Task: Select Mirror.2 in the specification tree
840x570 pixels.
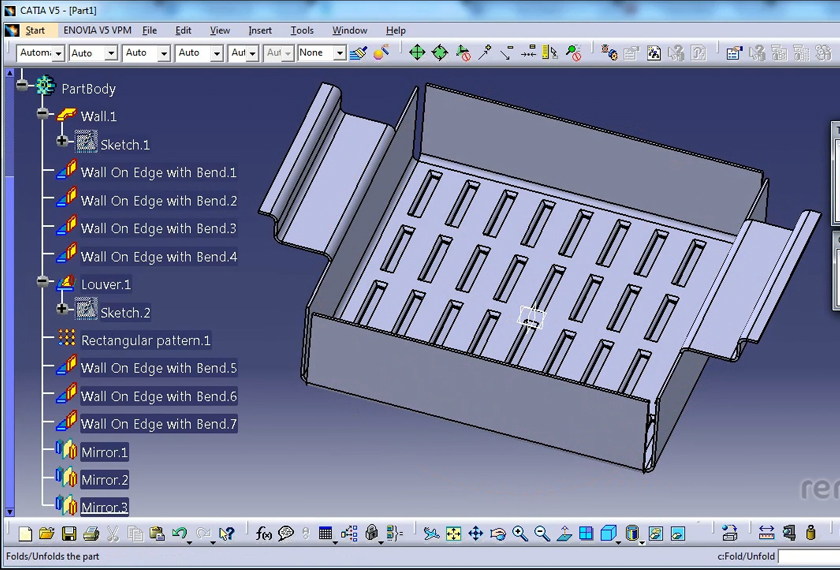Action: tap(104, 480)
